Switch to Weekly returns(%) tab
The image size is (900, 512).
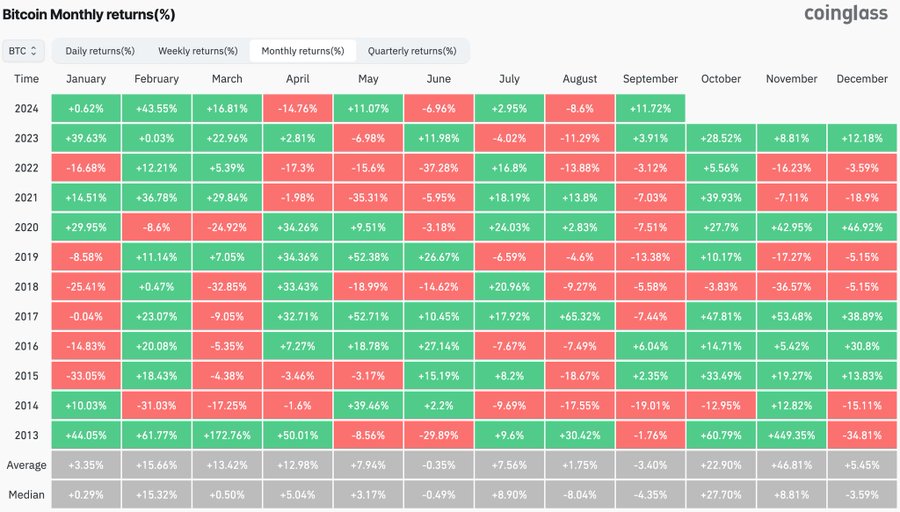point(198,51)
